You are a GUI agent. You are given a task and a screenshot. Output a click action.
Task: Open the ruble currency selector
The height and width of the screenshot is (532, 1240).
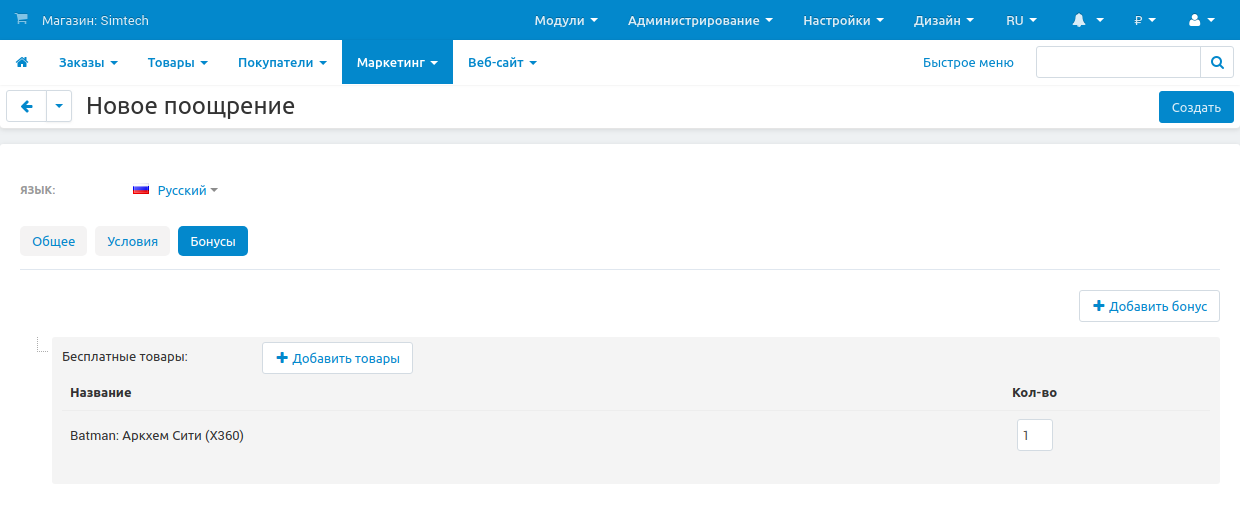[1145, 20]
